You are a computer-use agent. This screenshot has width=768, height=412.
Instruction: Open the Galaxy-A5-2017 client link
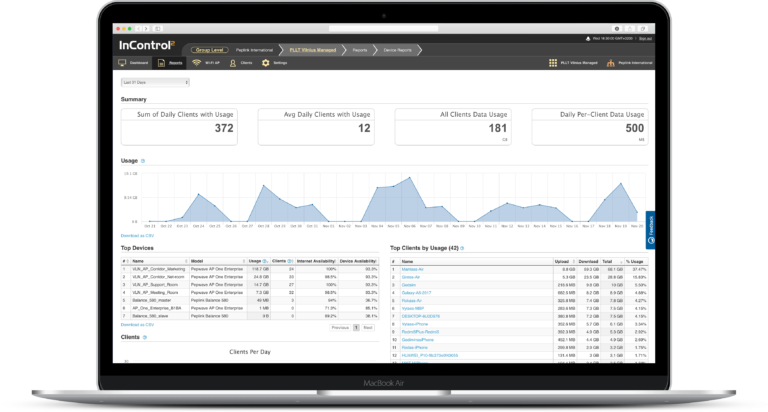click(x=416, y=293)
